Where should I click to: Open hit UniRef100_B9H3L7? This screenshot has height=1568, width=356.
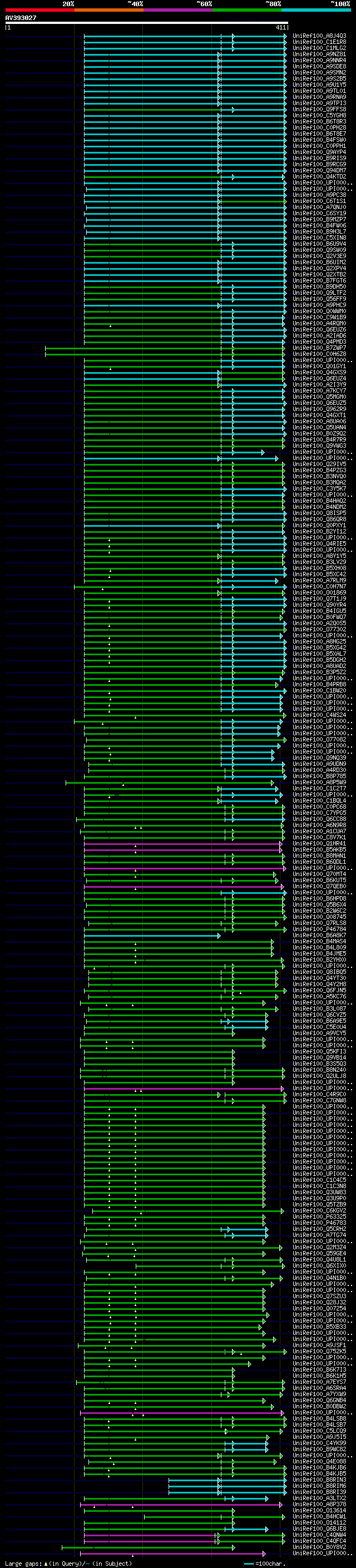(319, 232)
